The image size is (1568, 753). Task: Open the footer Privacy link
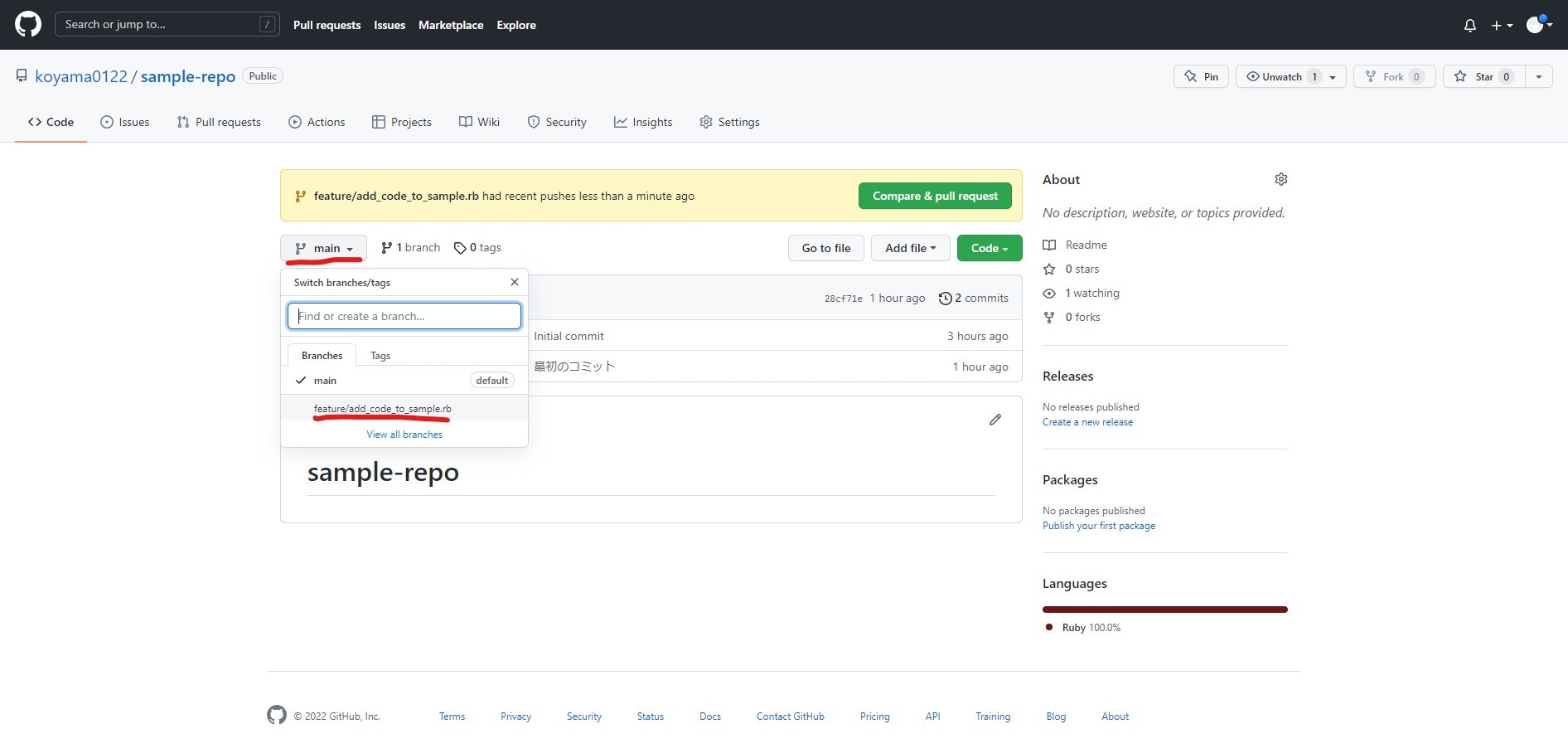(515, 717)
